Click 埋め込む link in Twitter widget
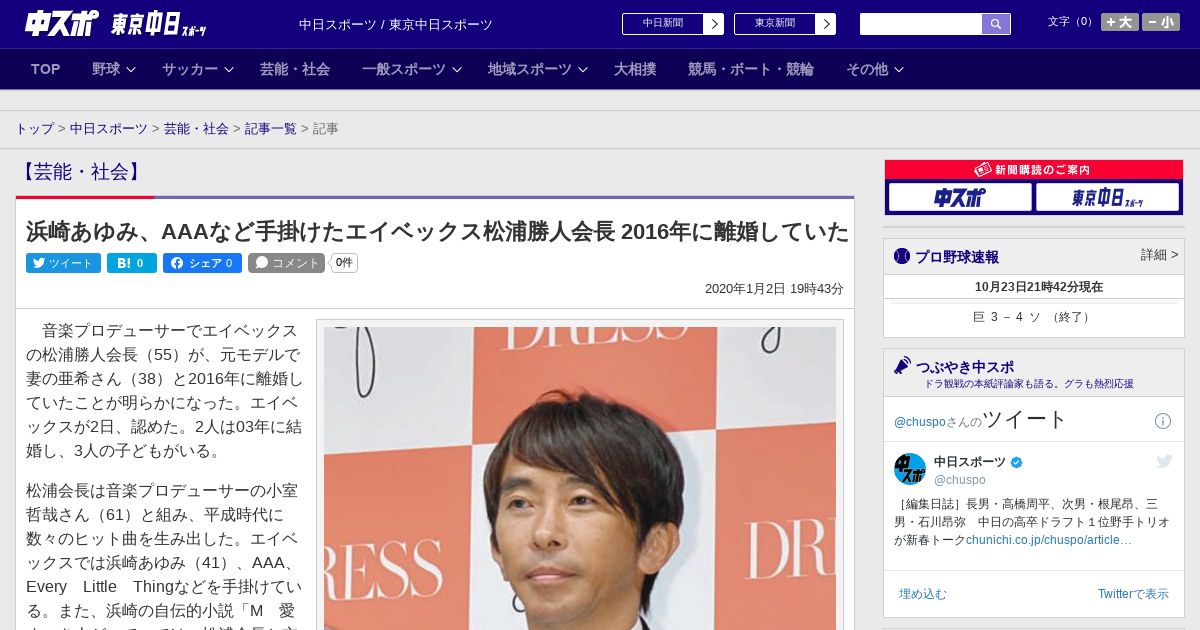This screenshot has width=1200, height=630. 922,594
